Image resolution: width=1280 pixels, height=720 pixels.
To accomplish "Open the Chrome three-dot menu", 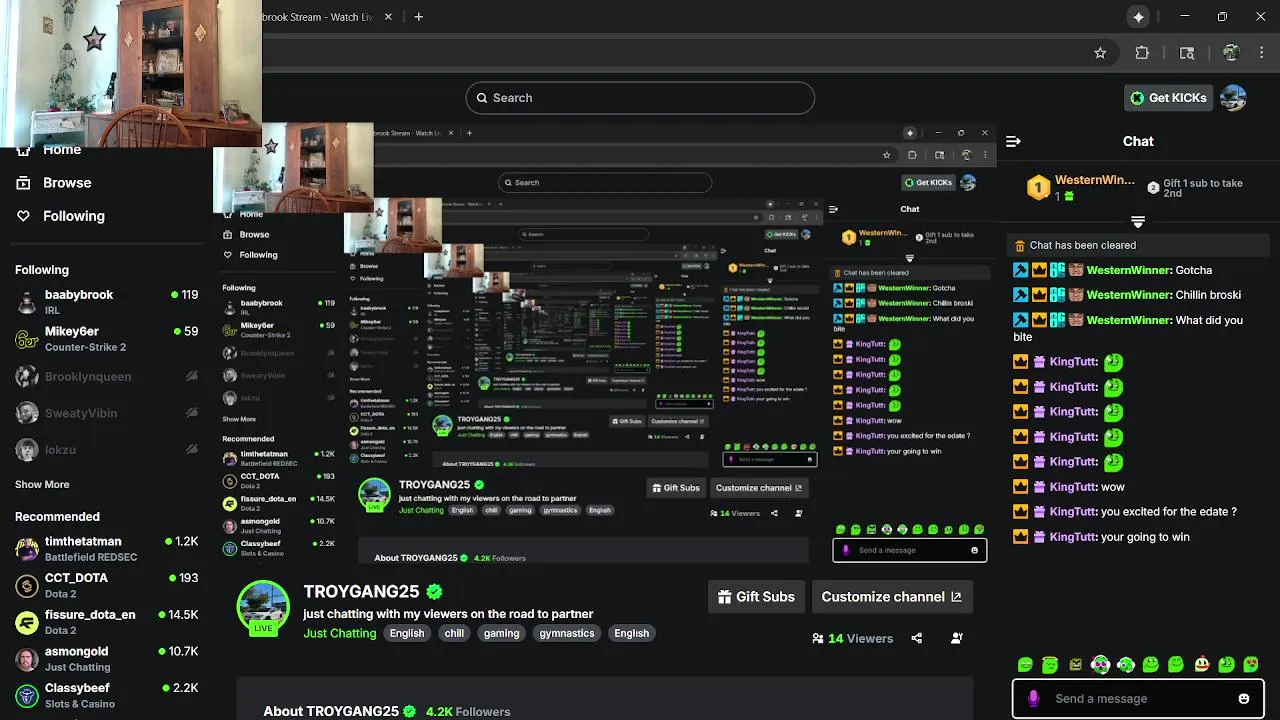I will 1261,53.
